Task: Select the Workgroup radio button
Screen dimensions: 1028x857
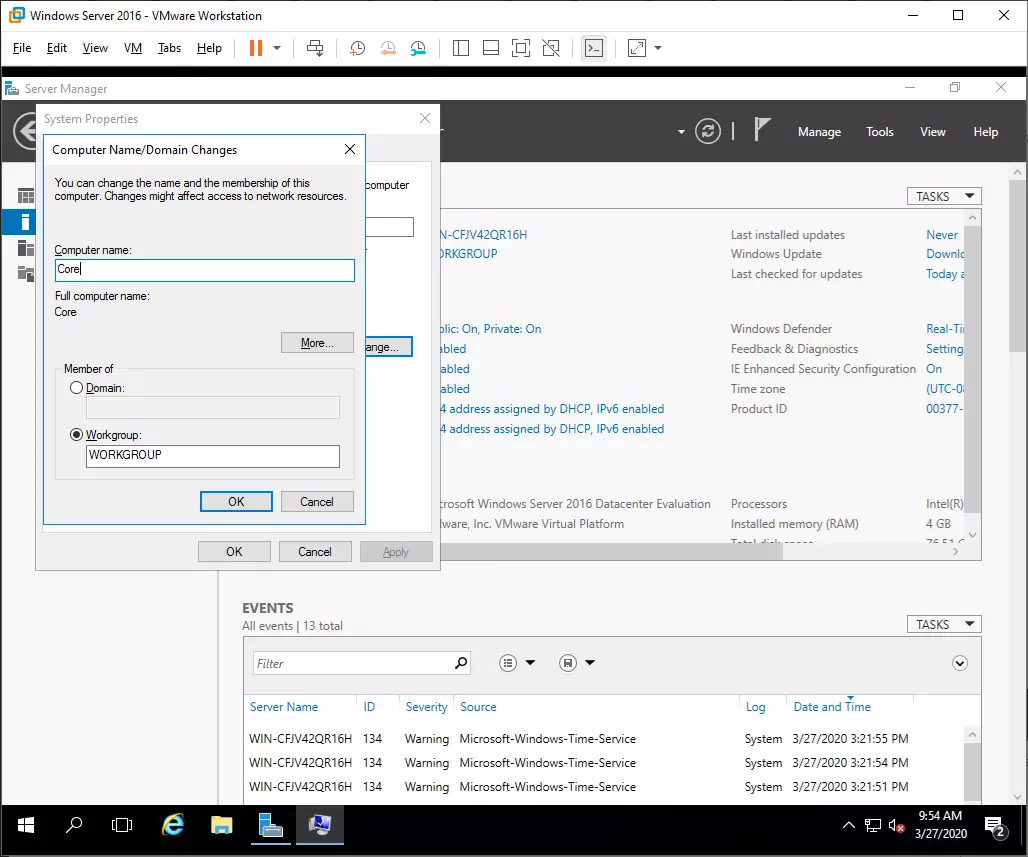Action: click(77, 435)
